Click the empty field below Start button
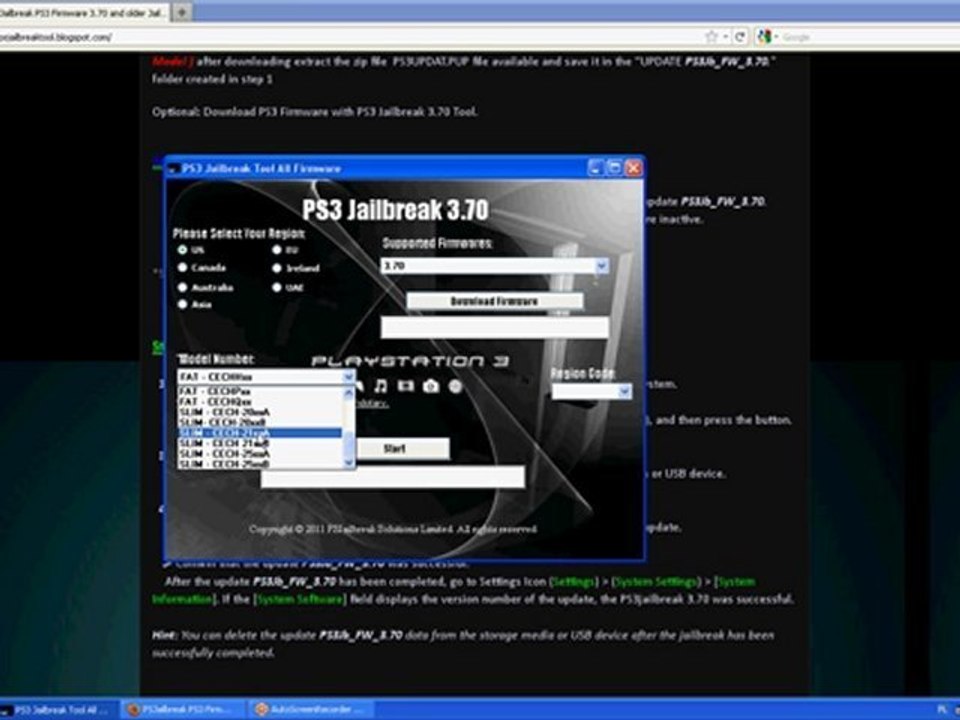This screenshot has height=720, width=960. pos(393,477)
